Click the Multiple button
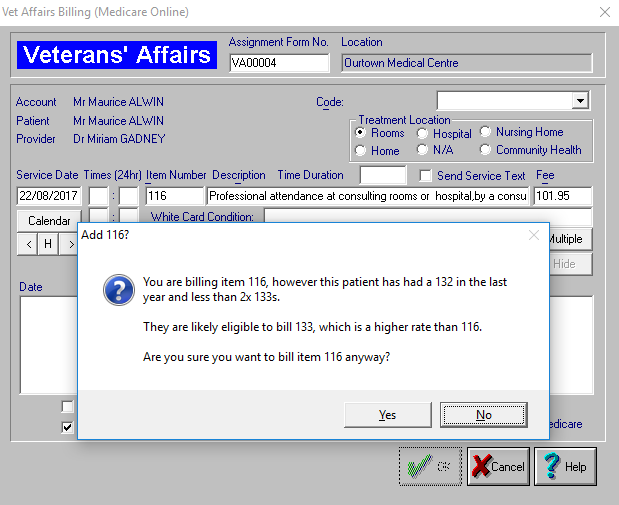This screenshot has width=619, height=505. click(570, 239)
